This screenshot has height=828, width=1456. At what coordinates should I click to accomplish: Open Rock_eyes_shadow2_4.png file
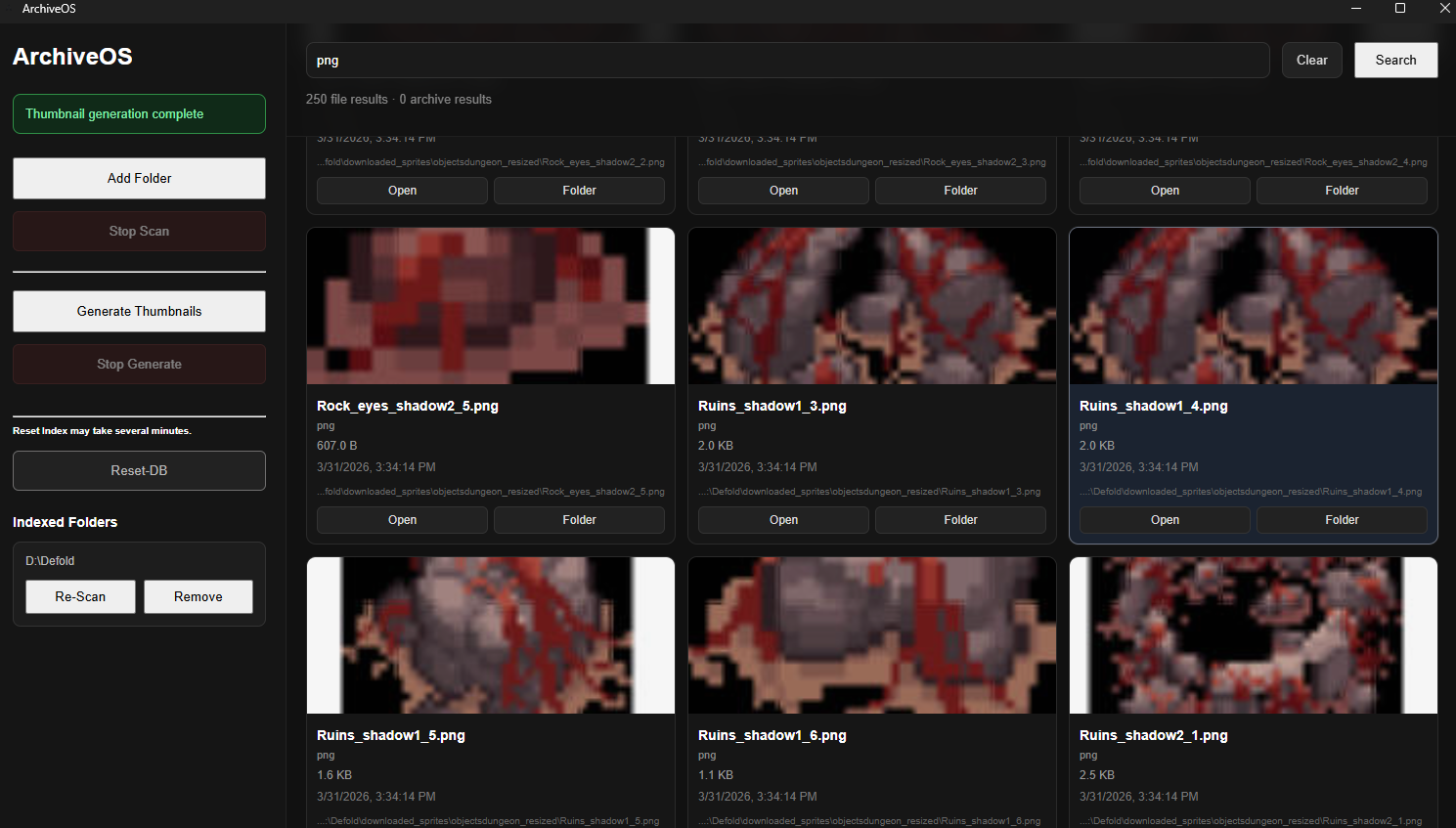tap(1165, 191)
